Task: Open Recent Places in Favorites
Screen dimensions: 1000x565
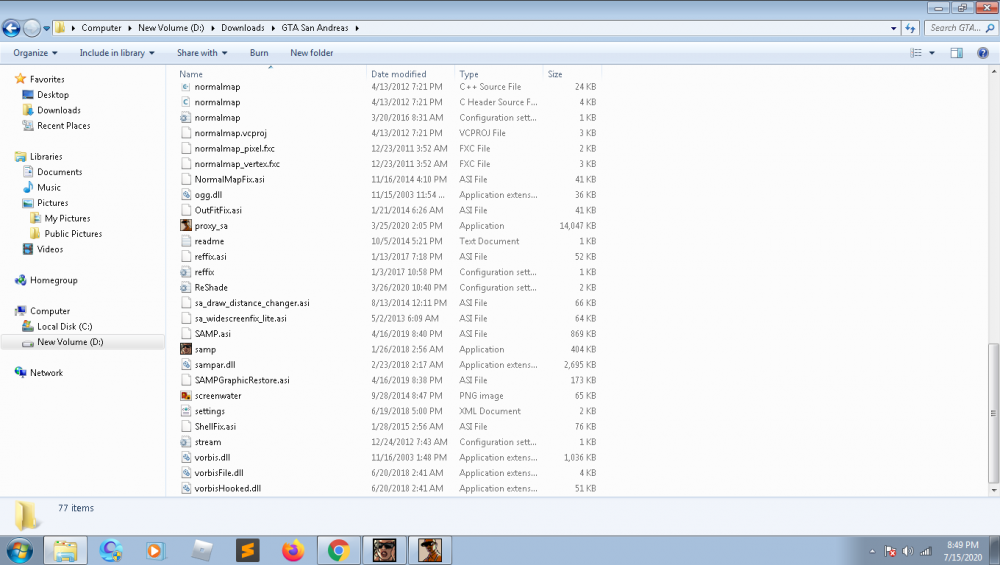Action: pyautogui.click(x=64, y=126)
